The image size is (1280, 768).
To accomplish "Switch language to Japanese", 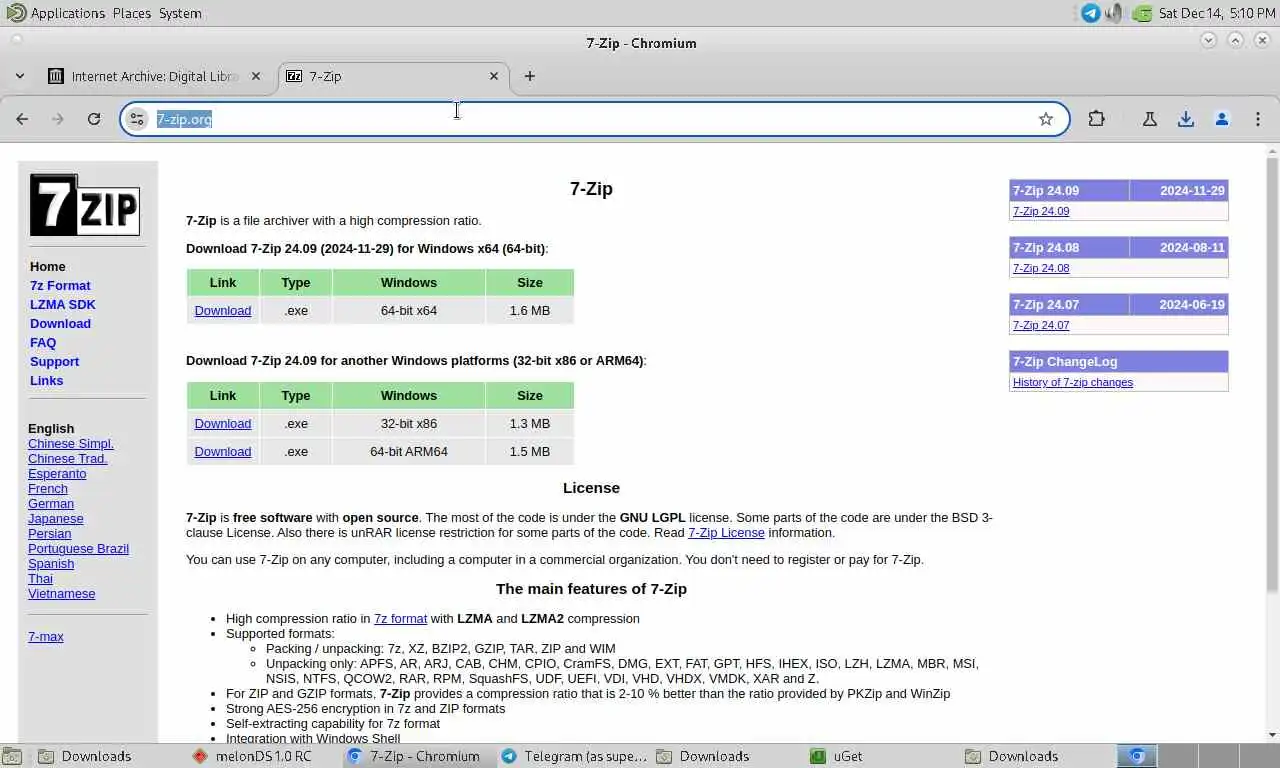I will coord(56,519).
